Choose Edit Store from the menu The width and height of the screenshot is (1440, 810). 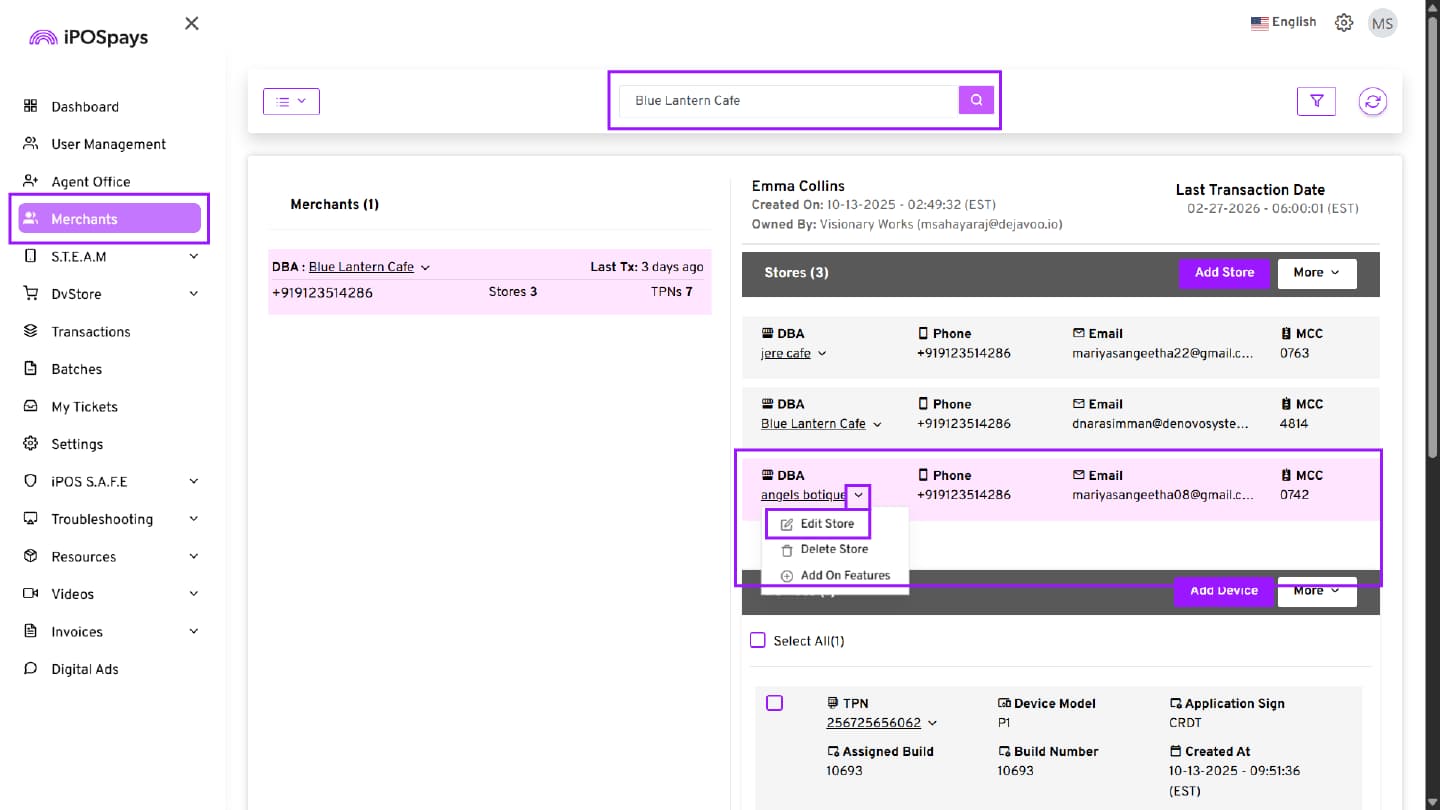[826, 524]
